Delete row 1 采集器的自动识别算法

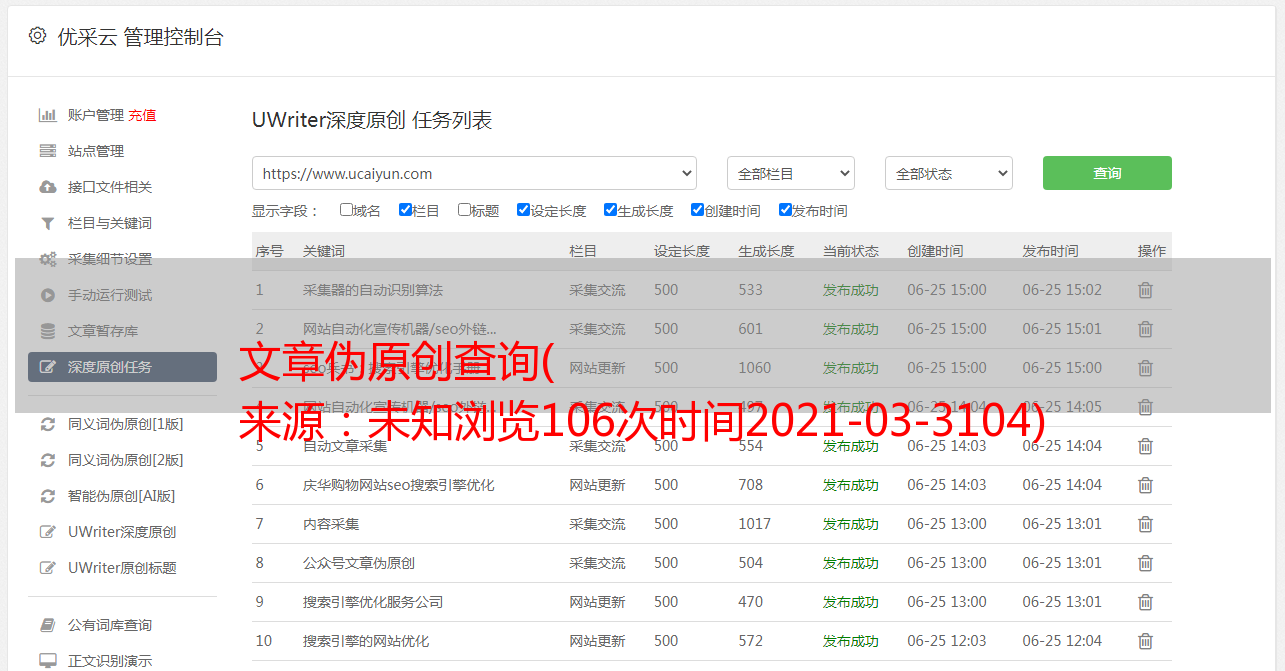click(x=1146, y=290)
